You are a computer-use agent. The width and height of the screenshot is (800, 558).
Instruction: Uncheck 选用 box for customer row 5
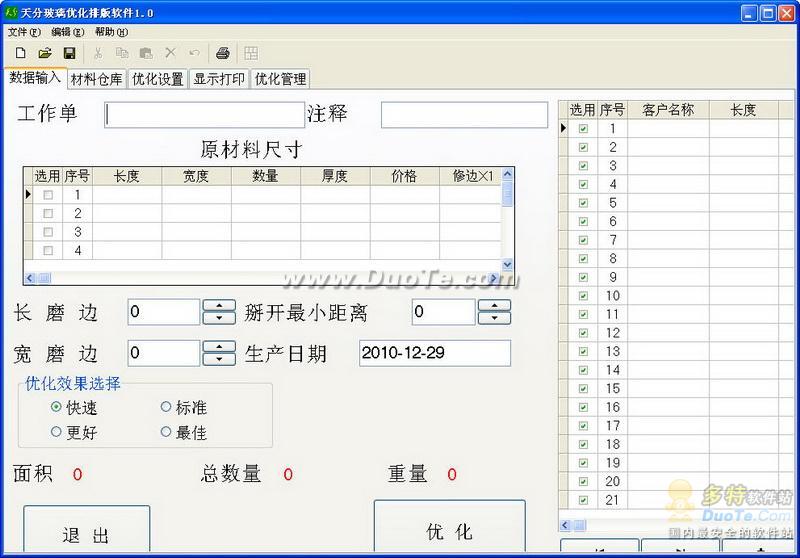(x=583, y=203)
